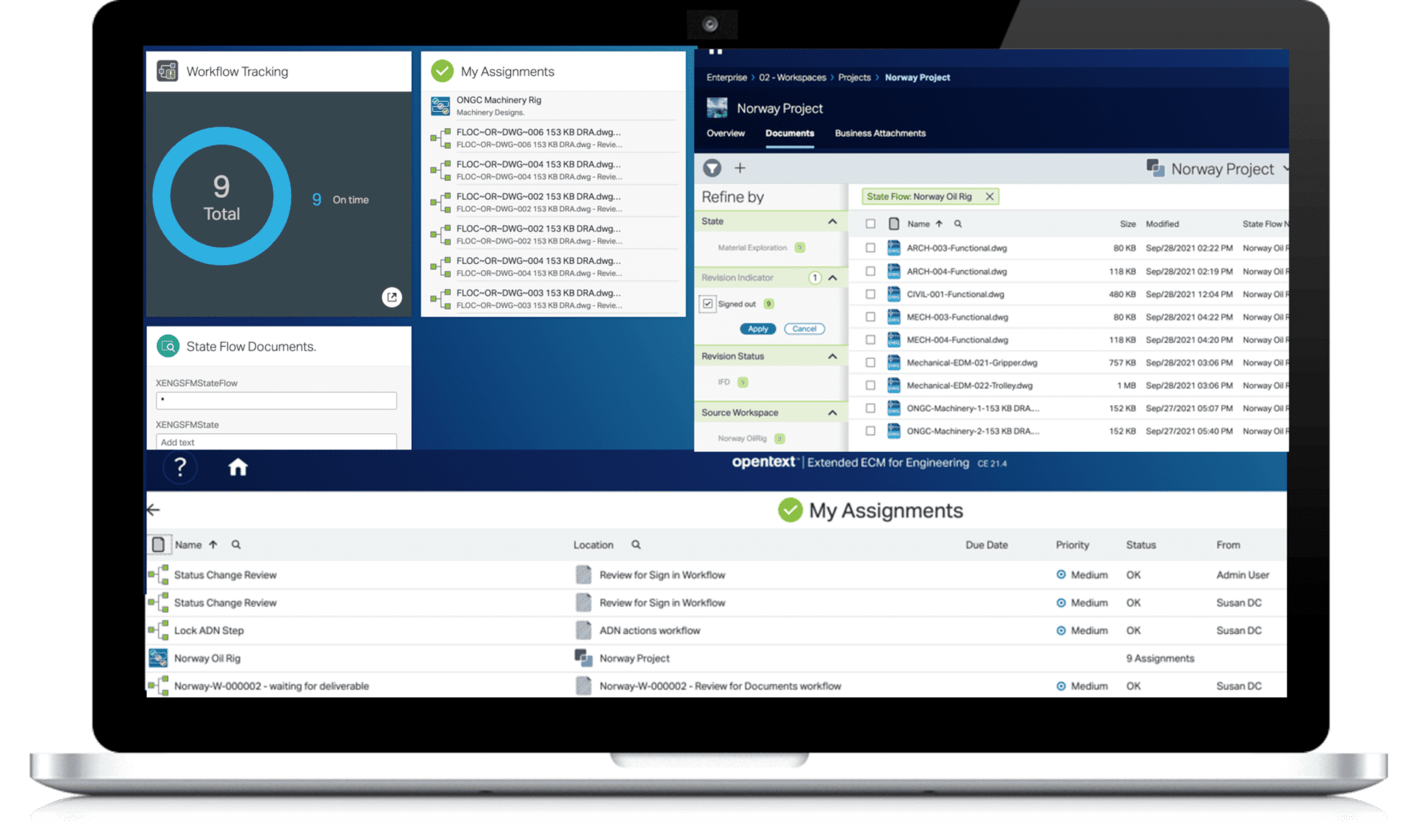This screenshot has height=840, width=1422.
Task: Open the Projects breadcrumb link
Action: (855, 77)
